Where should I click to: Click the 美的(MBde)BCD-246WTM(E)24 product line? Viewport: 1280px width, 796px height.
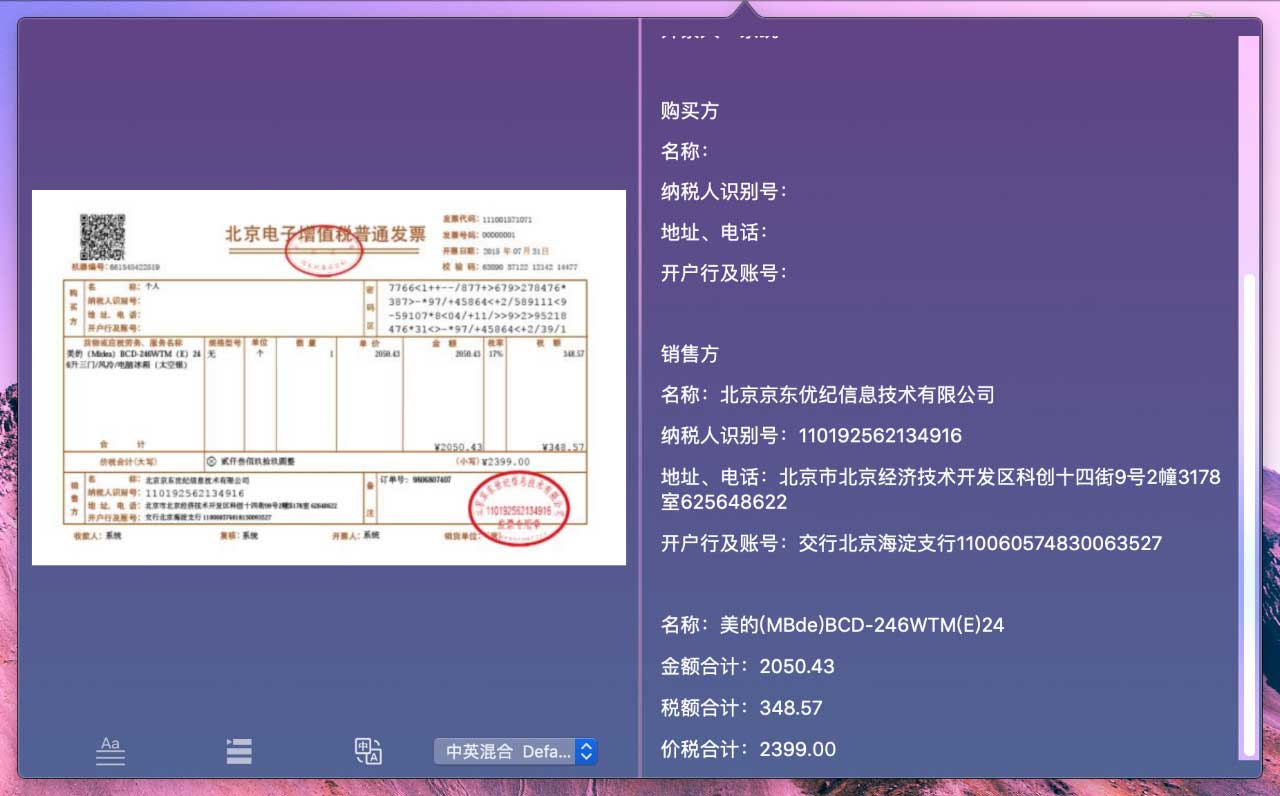click(x=832, y=626)
